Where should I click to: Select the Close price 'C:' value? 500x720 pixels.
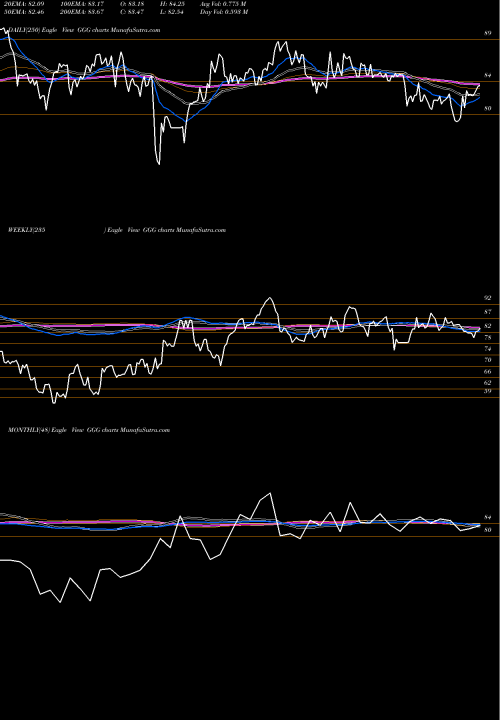click(x=130, y=12)
